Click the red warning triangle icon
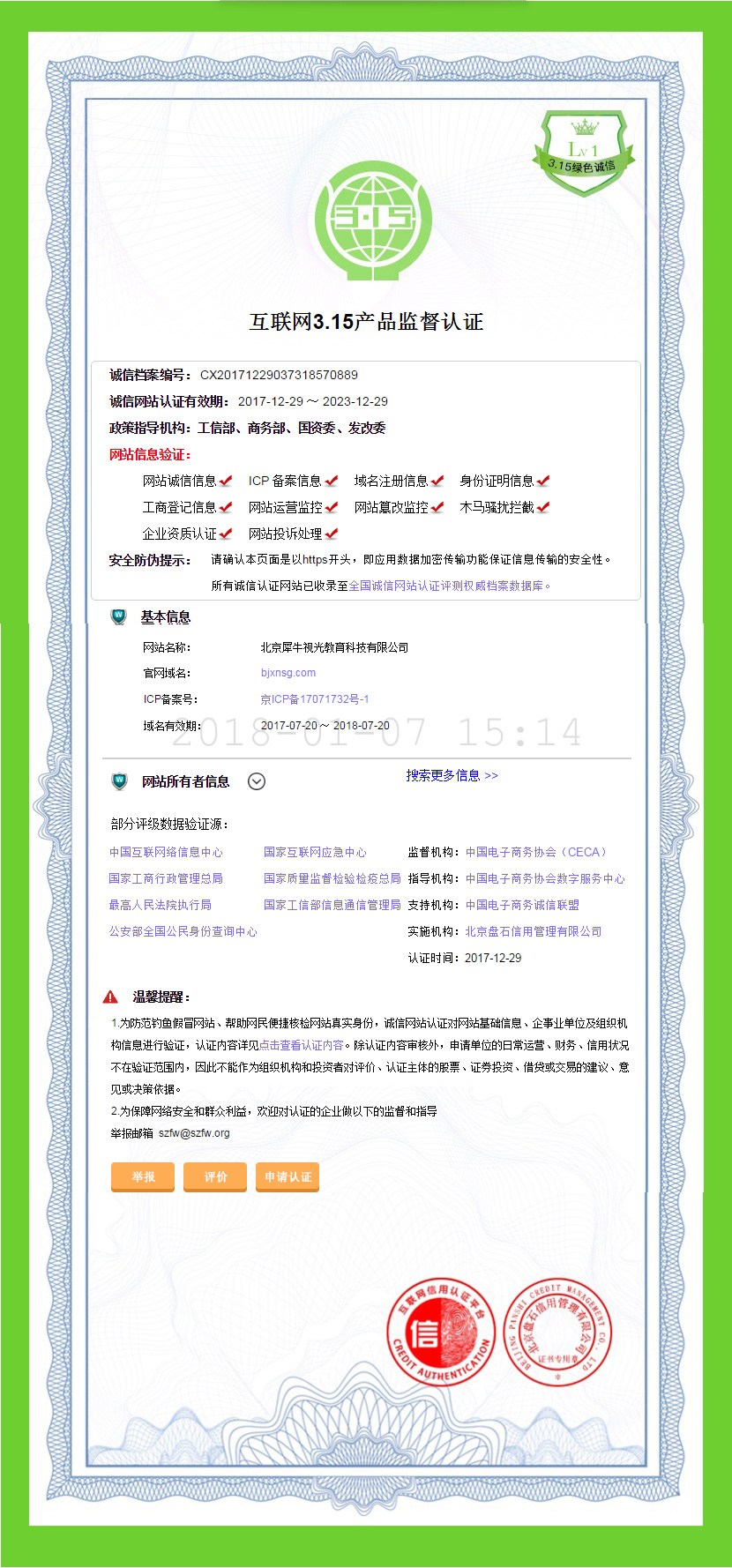 coord(110,997)
